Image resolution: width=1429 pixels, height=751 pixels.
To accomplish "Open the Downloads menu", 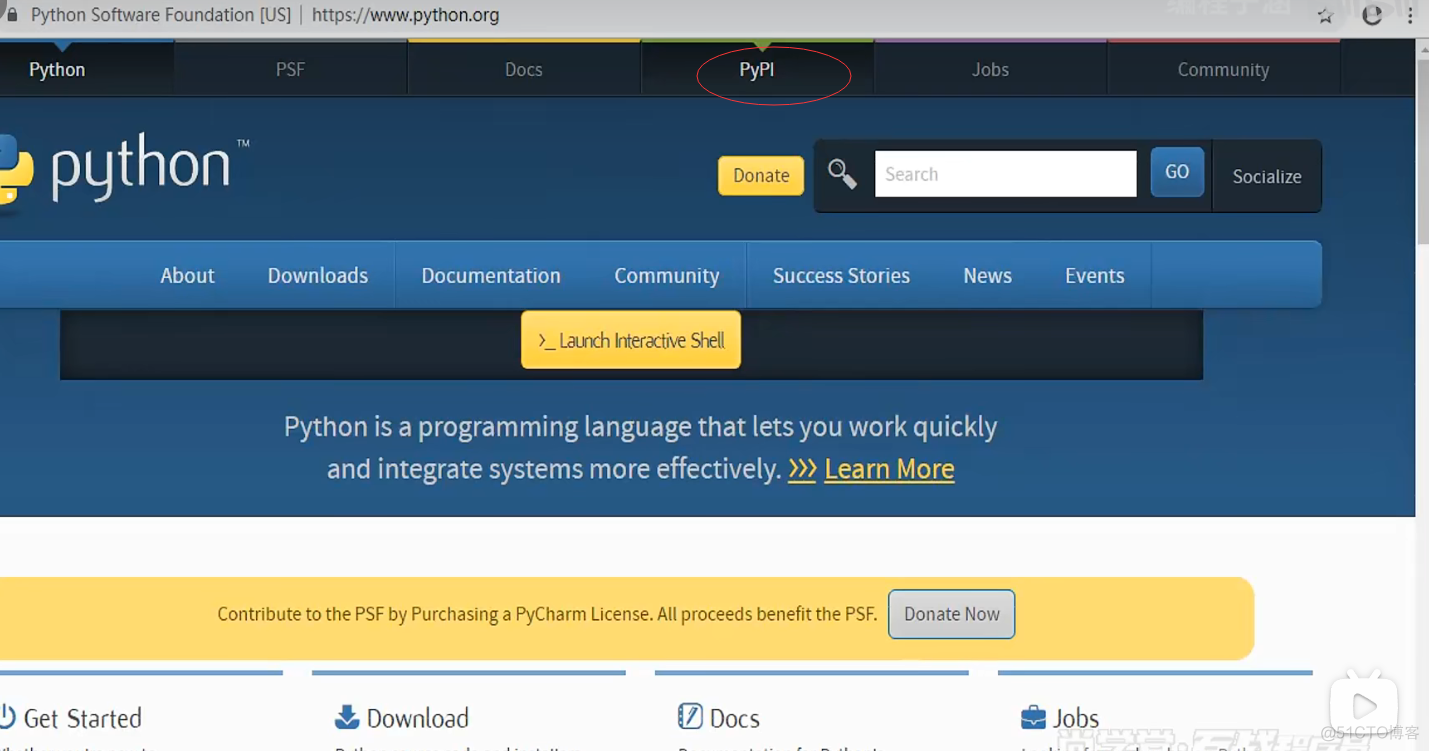I will [x=318, y=275].
